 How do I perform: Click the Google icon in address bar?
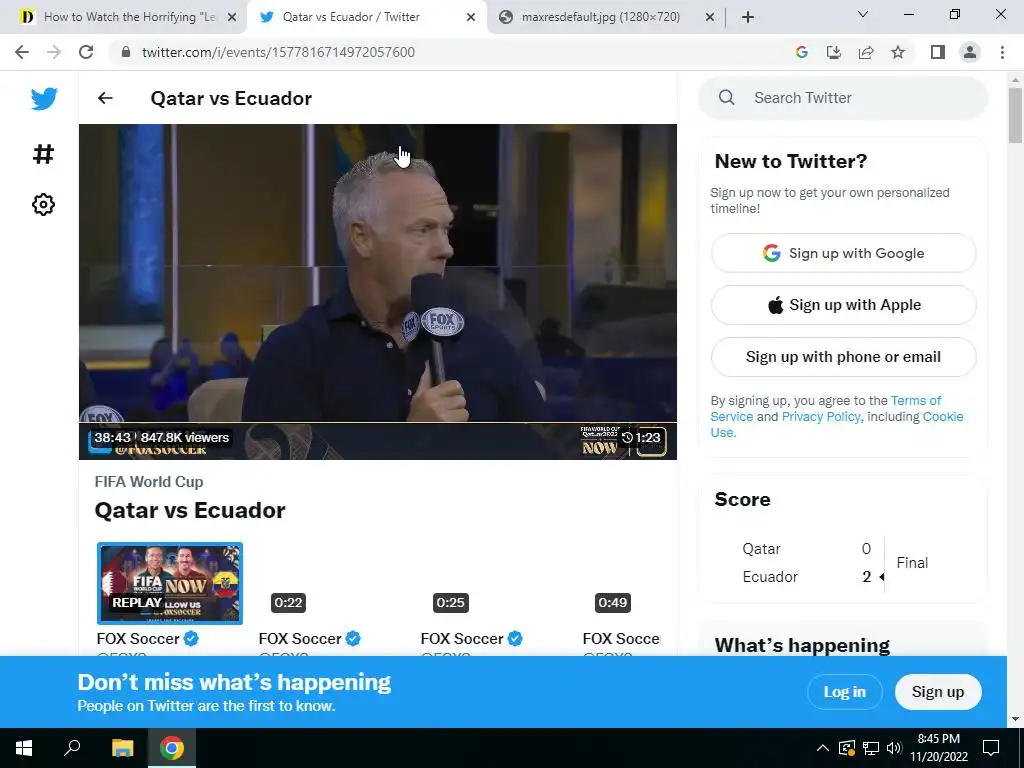[802, 52]
